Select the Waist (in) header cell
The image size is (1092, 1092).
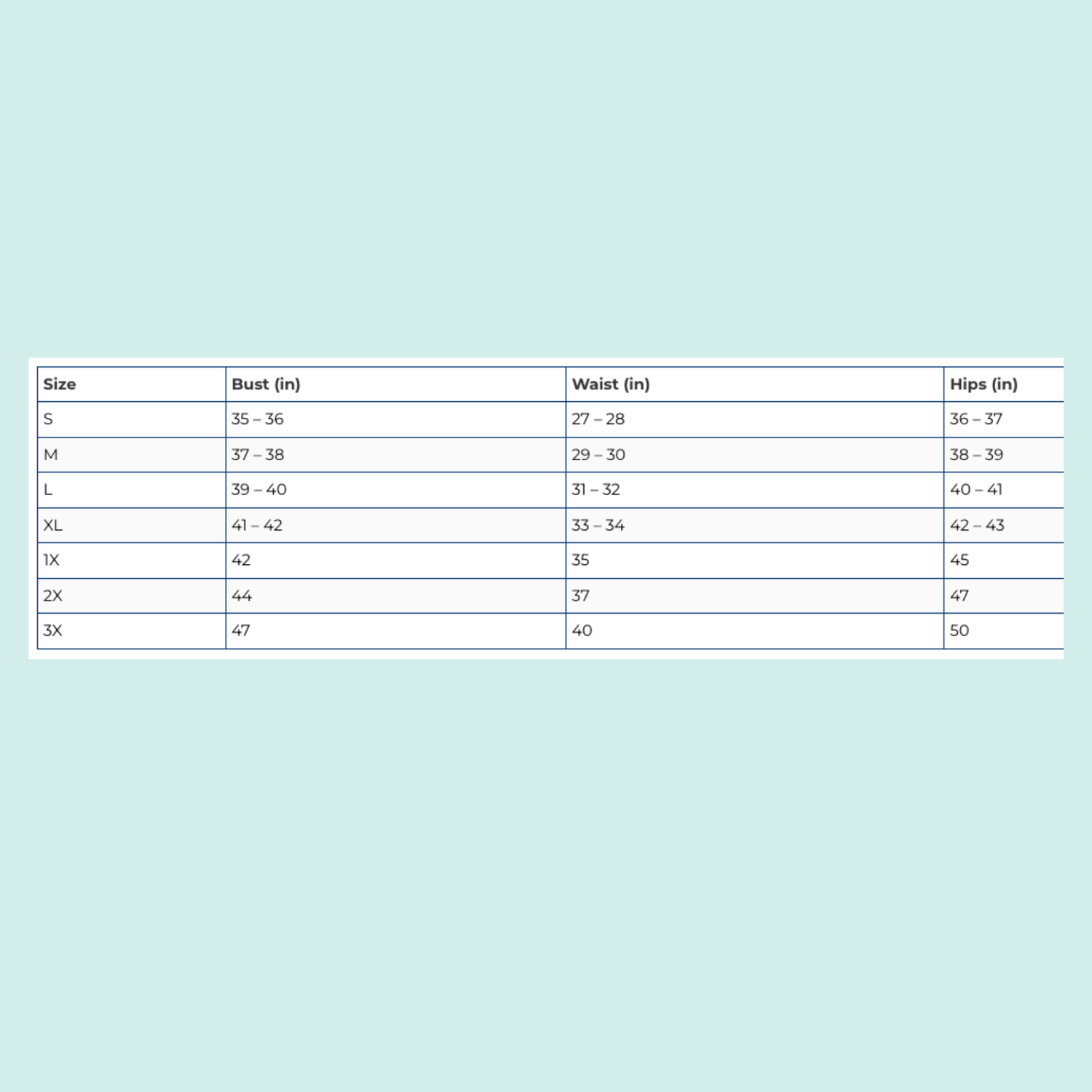tap(610, 384)
